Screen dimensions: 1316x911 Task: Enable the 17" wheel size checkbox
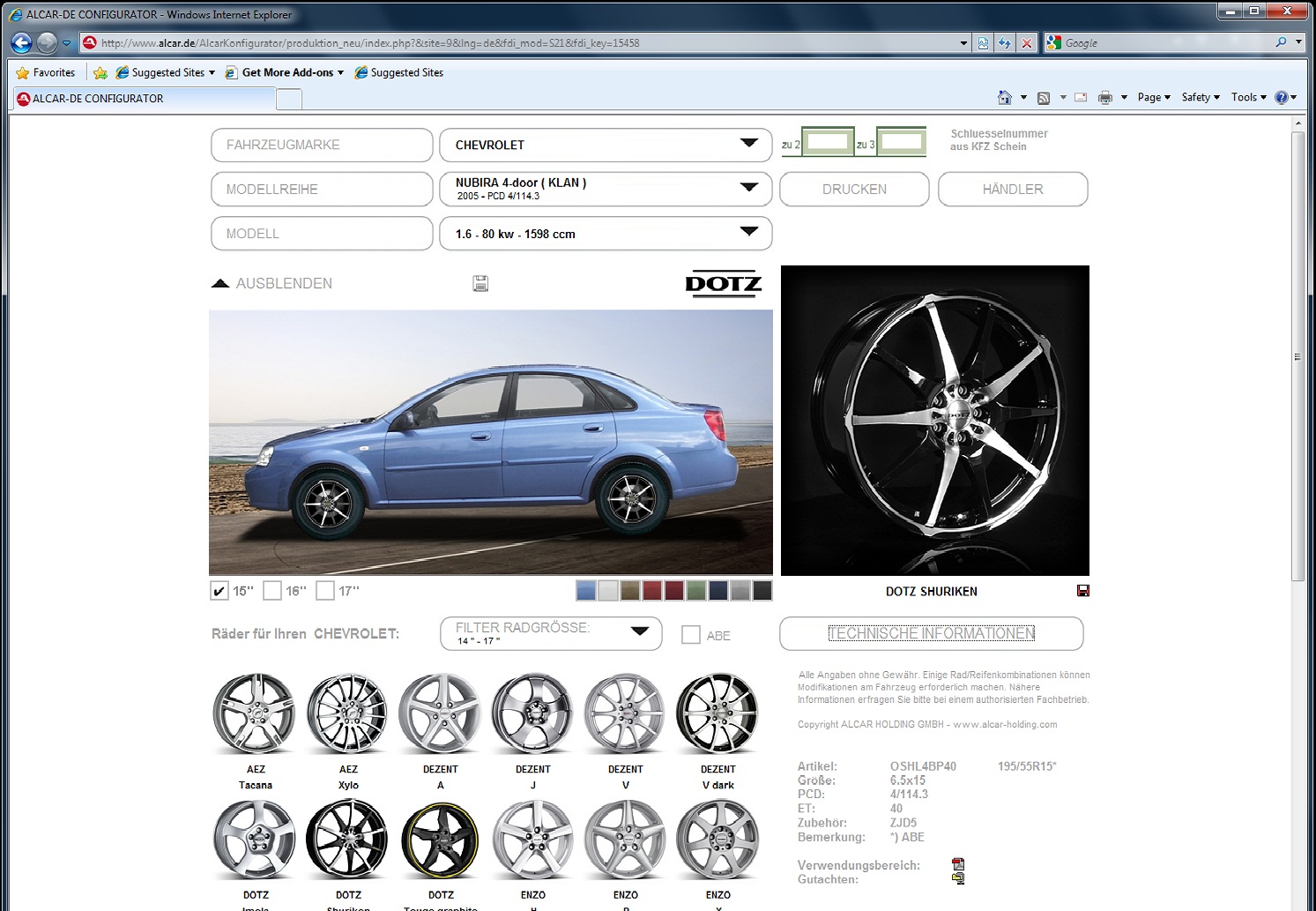point(325,591)
